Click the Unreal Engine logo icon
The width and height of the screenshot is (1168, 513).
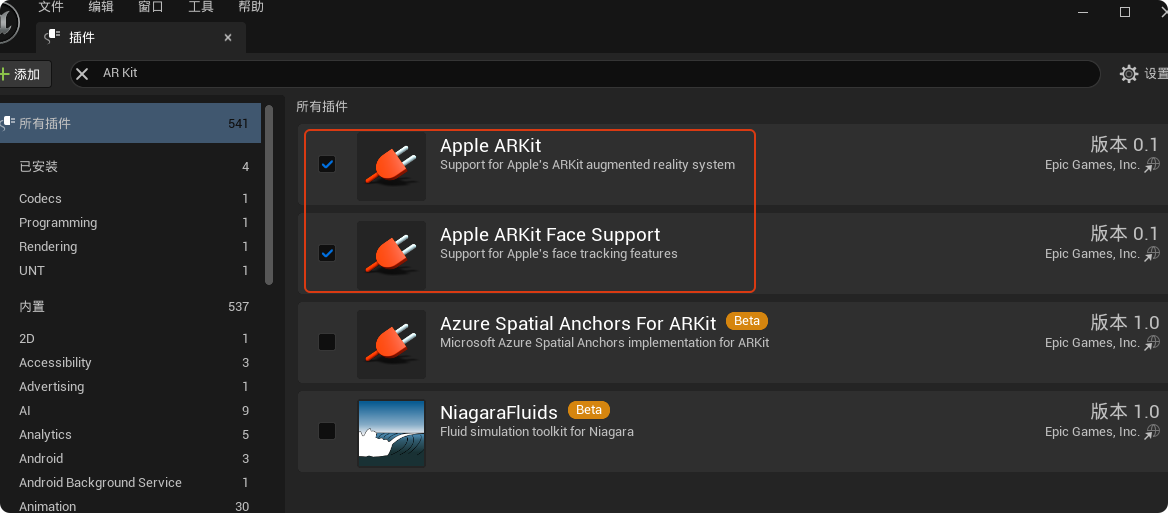click(7, 22)
